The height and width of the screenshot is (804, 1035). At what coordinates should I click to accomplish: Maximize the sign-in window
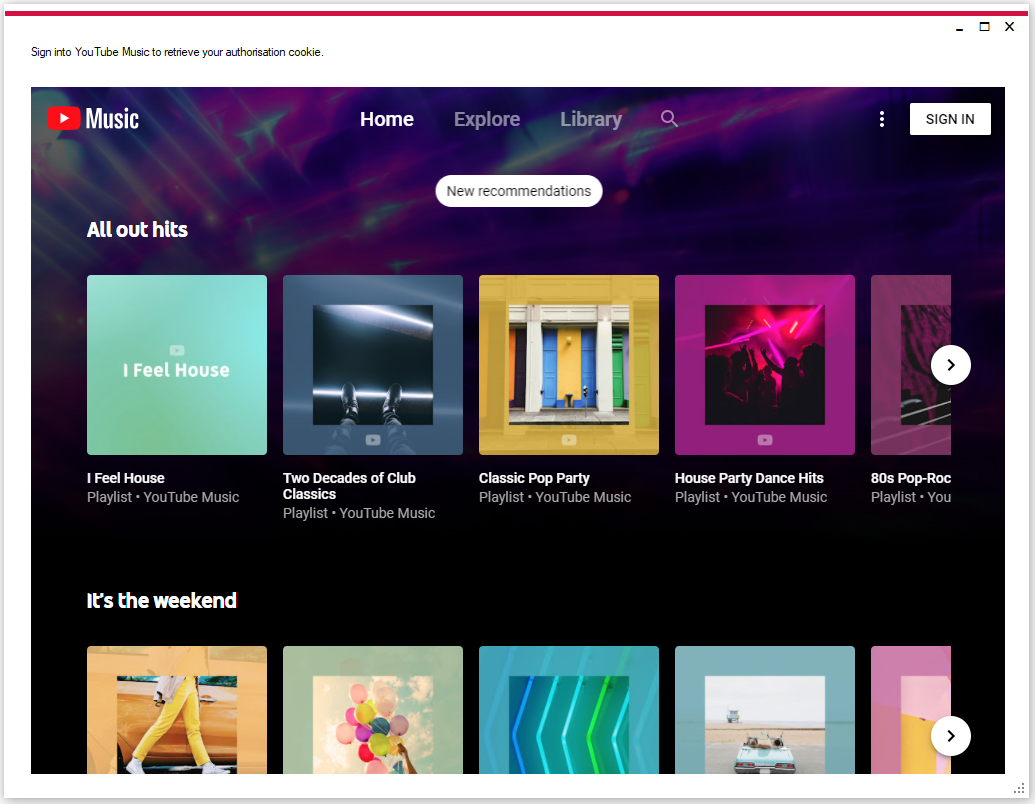(984, 26)
